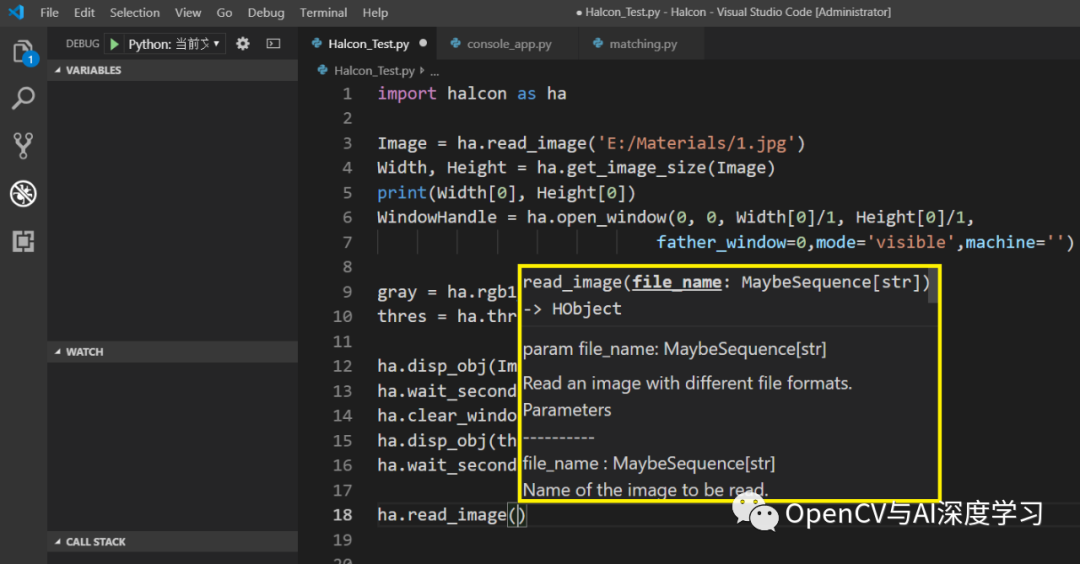The image size is (1080, 564).
Task: Click 'thres' variable on line 10
Action: (402, 317)
